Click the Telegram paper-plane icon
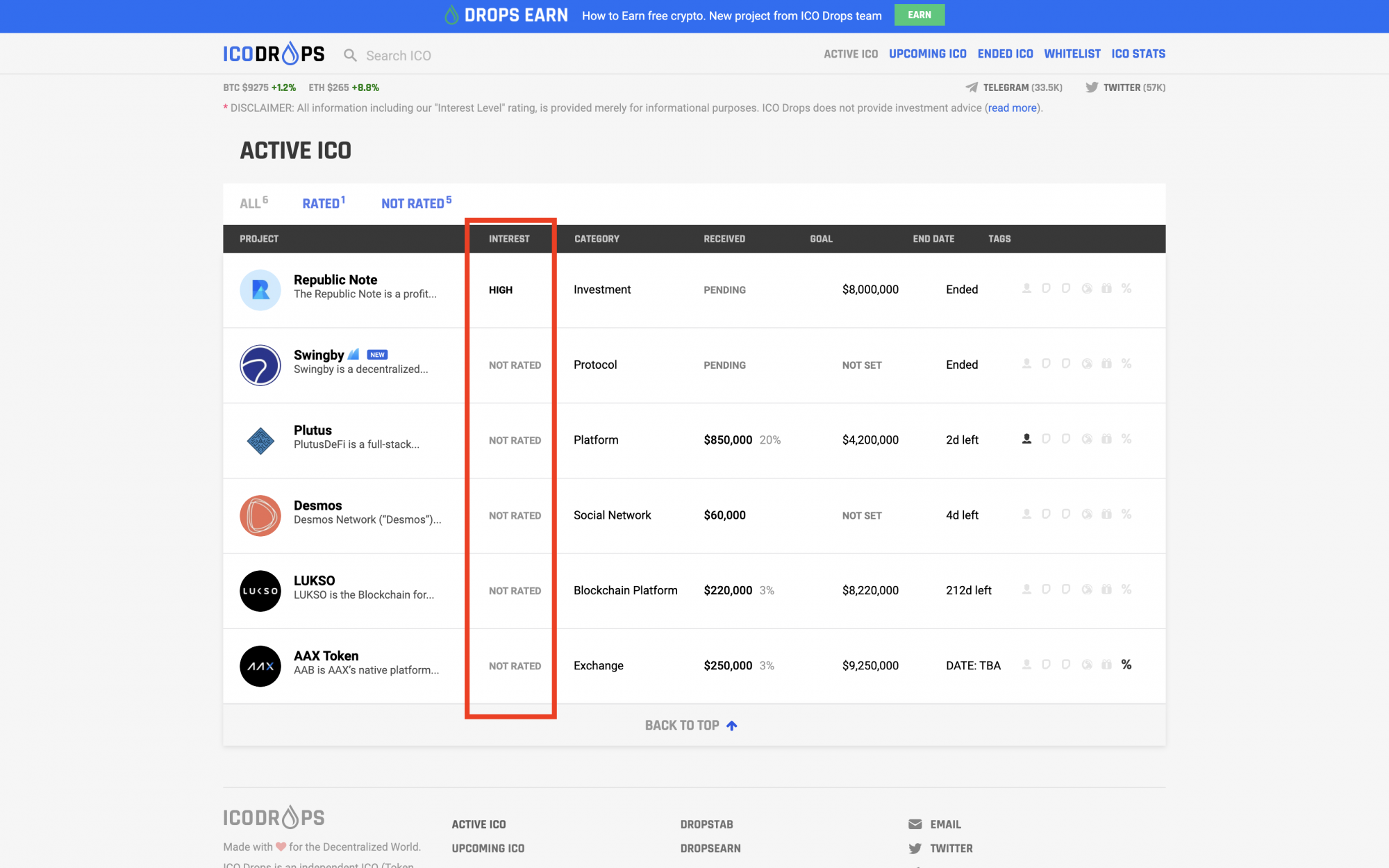The image size is (1389, 868). pos(972,87)
